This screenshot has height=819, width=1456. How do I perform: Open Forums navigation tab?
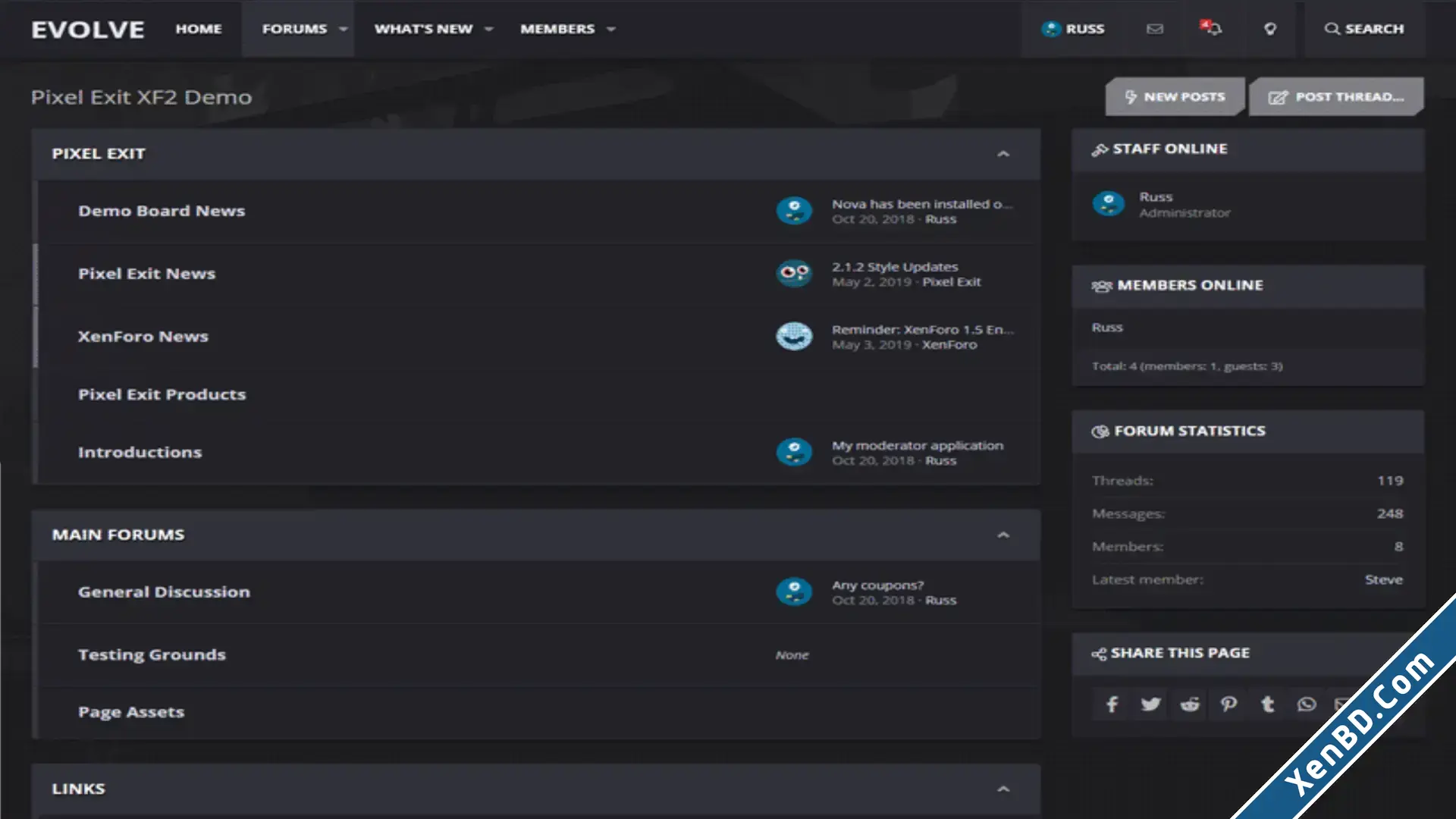(x=294, y=29)
